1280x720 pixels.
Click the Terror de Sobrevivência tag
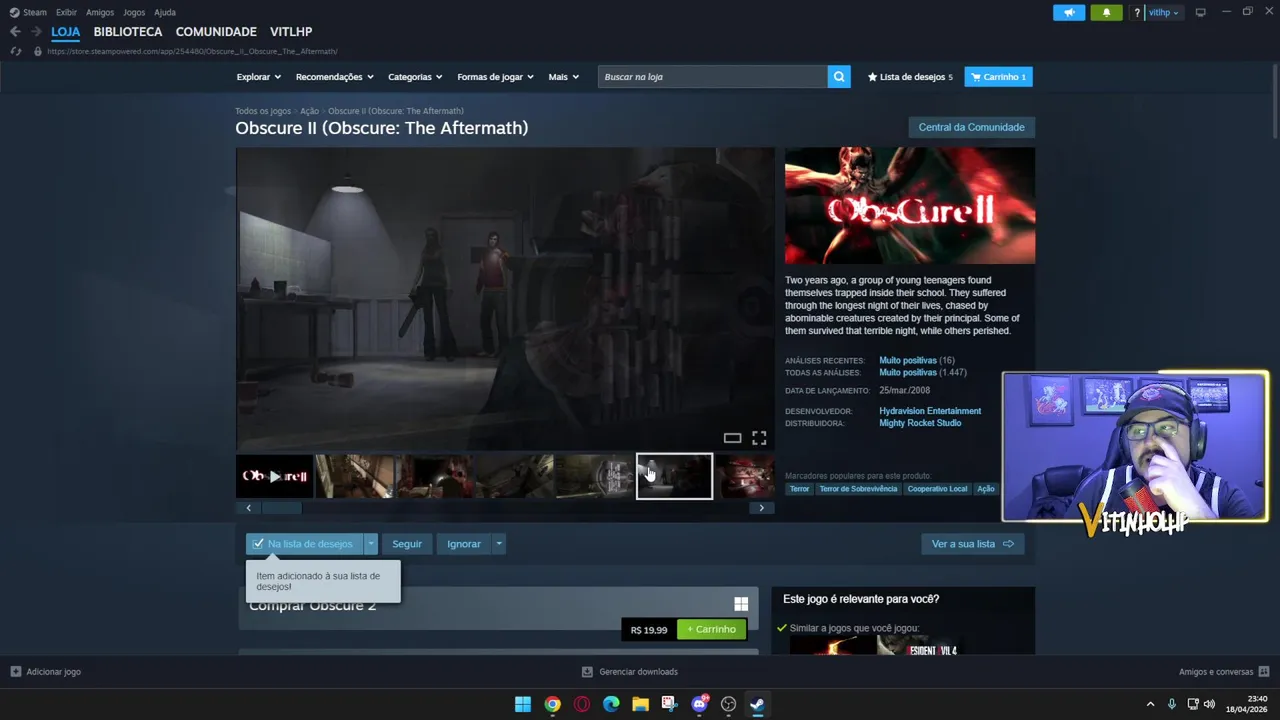pos(859,489)
